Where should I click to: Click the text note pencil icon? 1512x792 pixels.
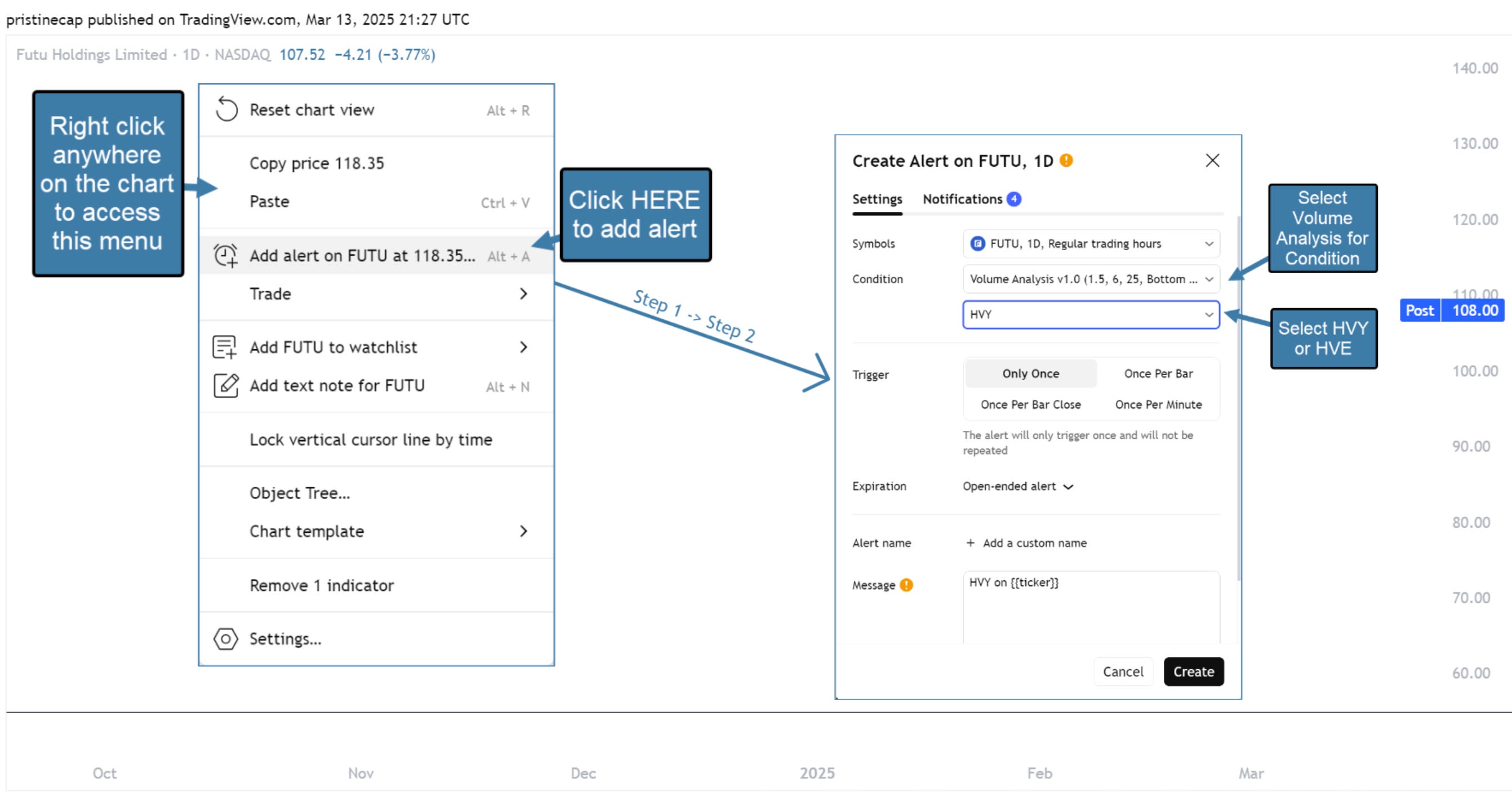225,386
